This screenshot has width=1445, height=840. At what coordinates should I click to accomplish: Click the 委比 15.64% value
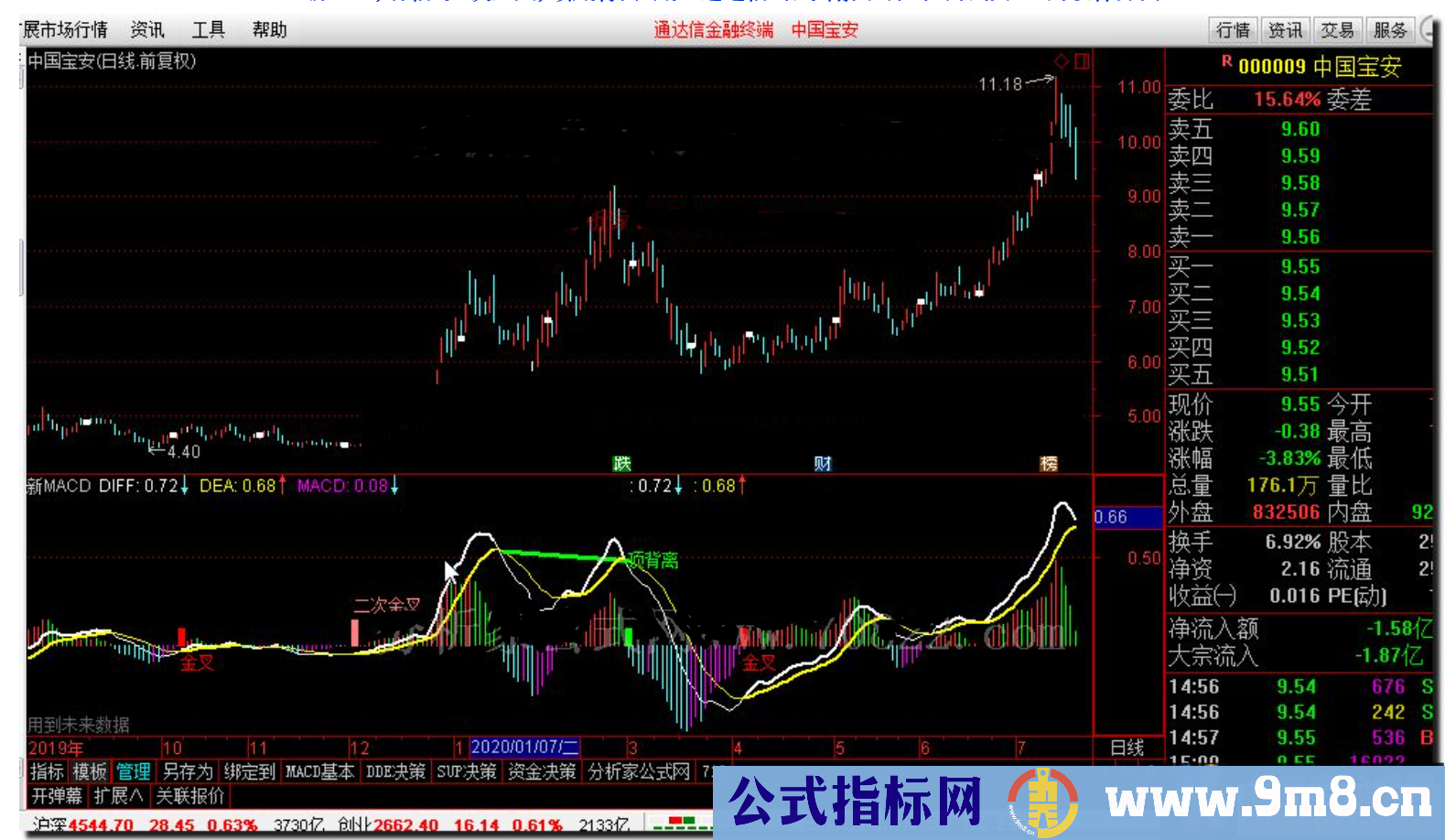[1287, 99]
